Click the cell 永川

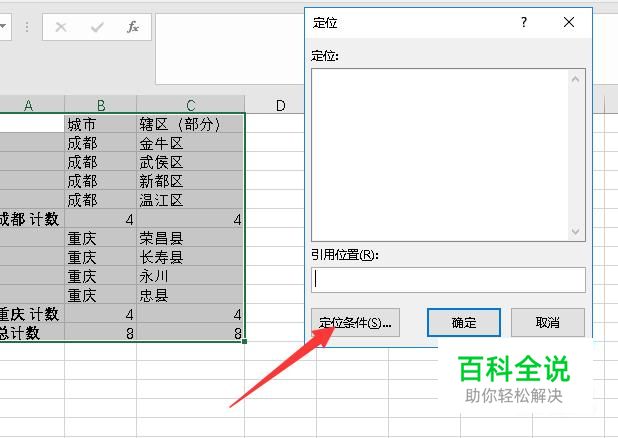(191, 276)
